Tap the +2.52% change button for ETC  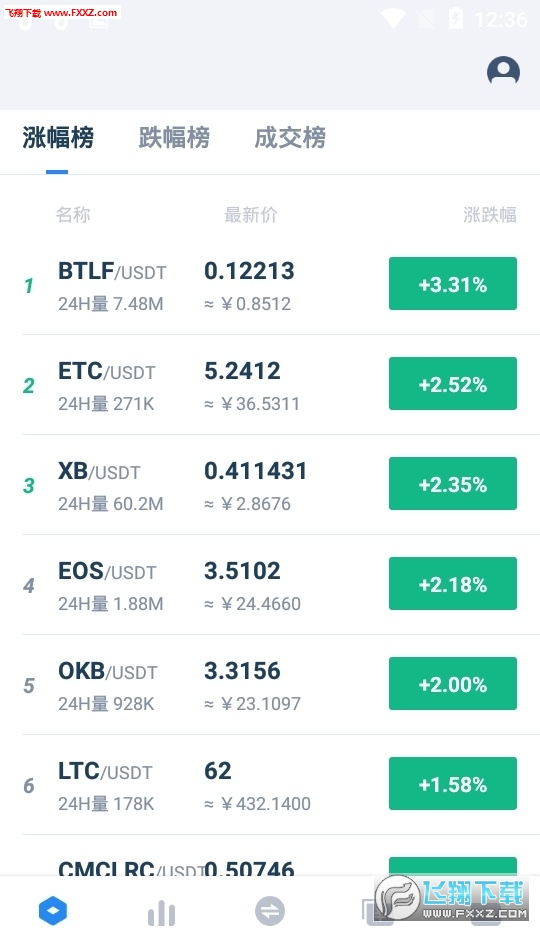(x=453, y=384)
